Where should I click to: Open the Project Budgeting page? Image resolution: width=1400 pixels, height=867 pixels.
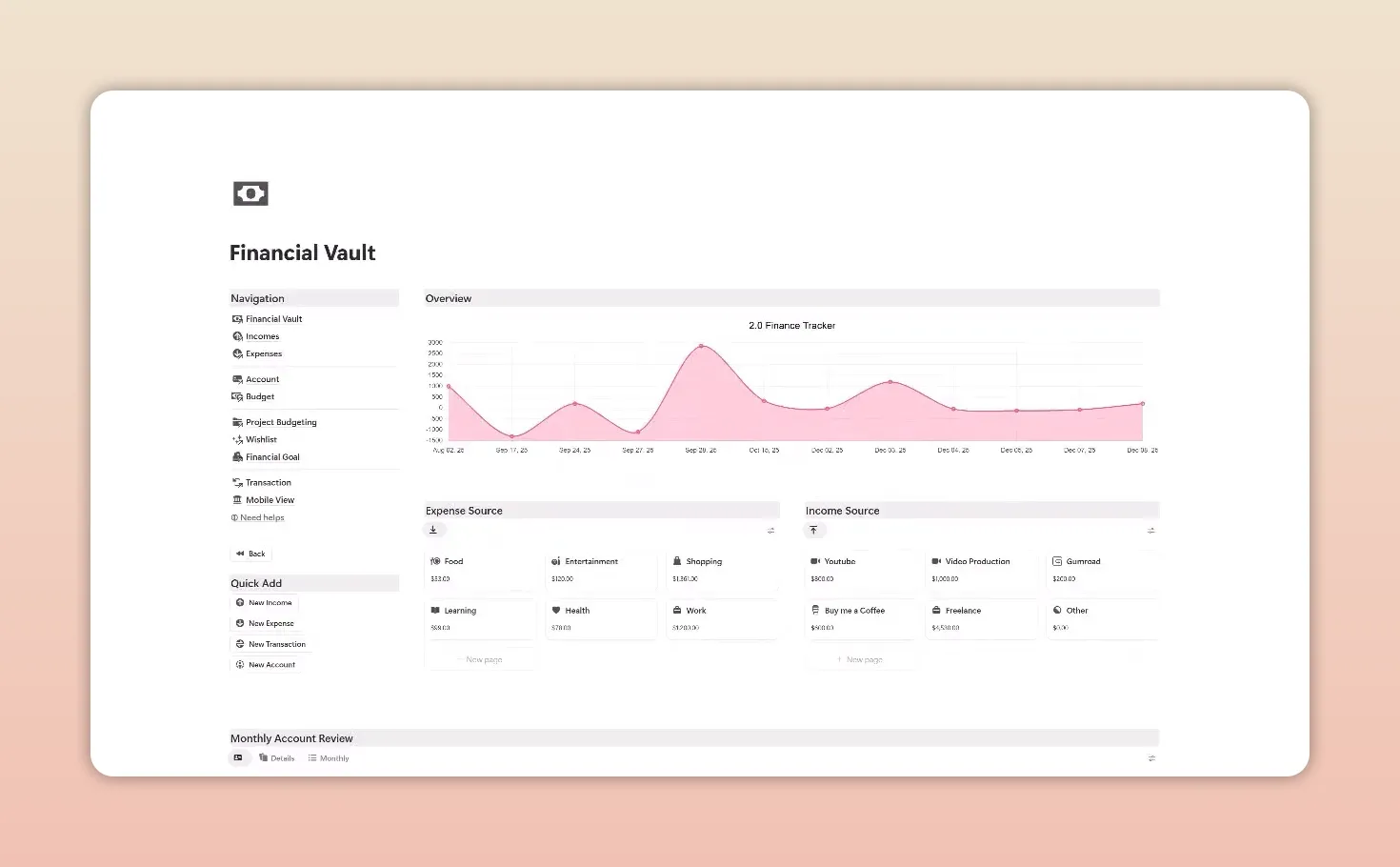coord(274,422)
